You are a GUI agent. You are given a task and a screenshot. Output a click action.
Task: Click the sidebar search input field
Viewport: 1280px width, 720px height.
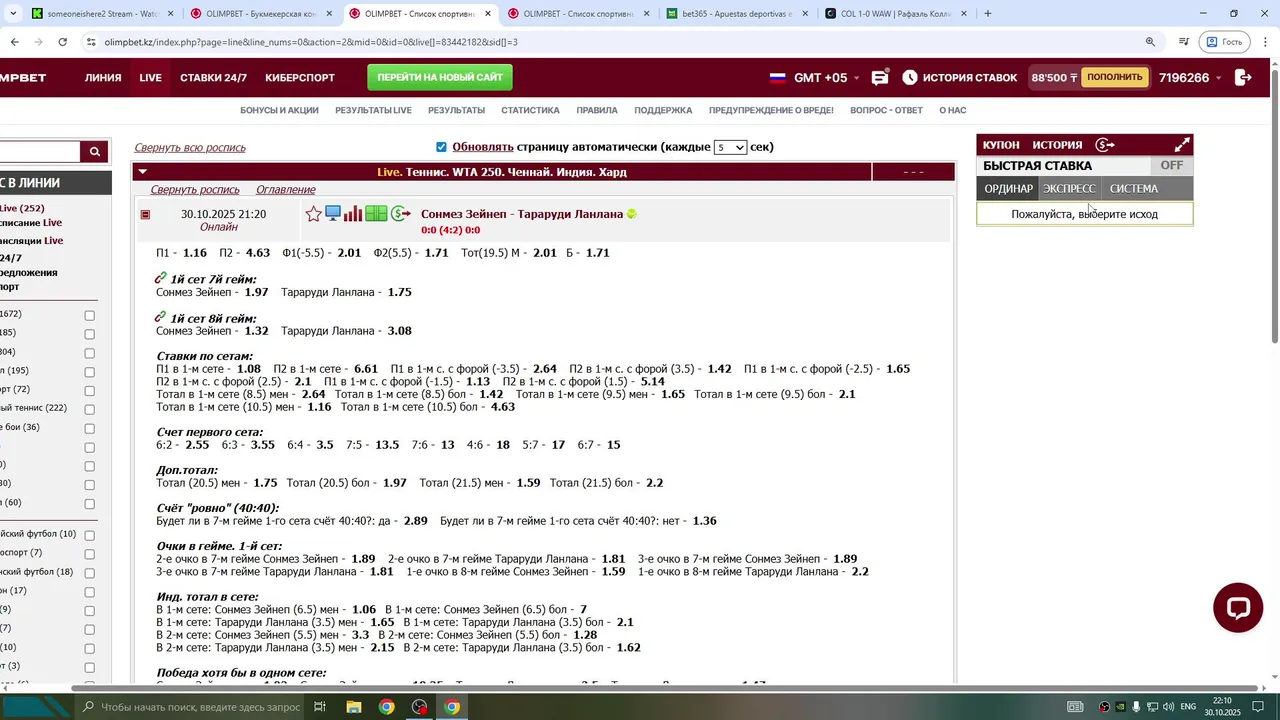tap(40, 152)
